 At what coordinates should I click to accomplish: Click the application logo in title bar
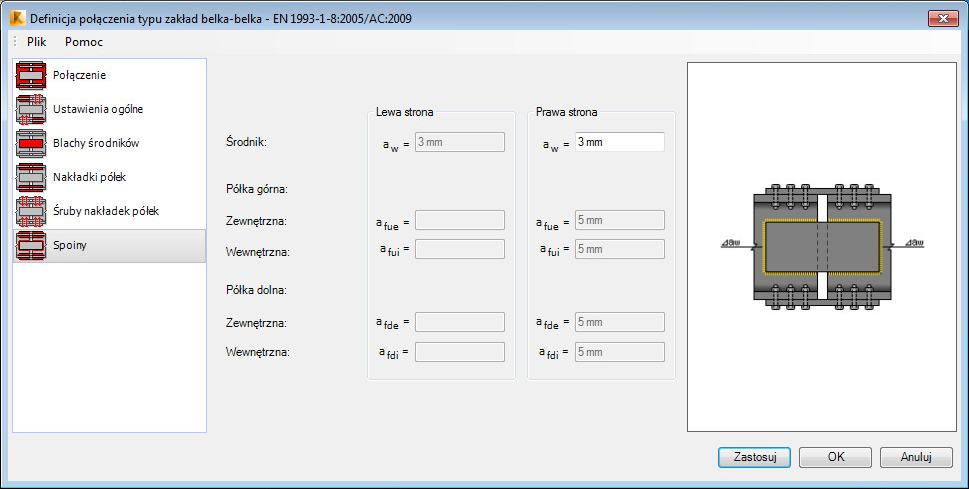(18, 19)
